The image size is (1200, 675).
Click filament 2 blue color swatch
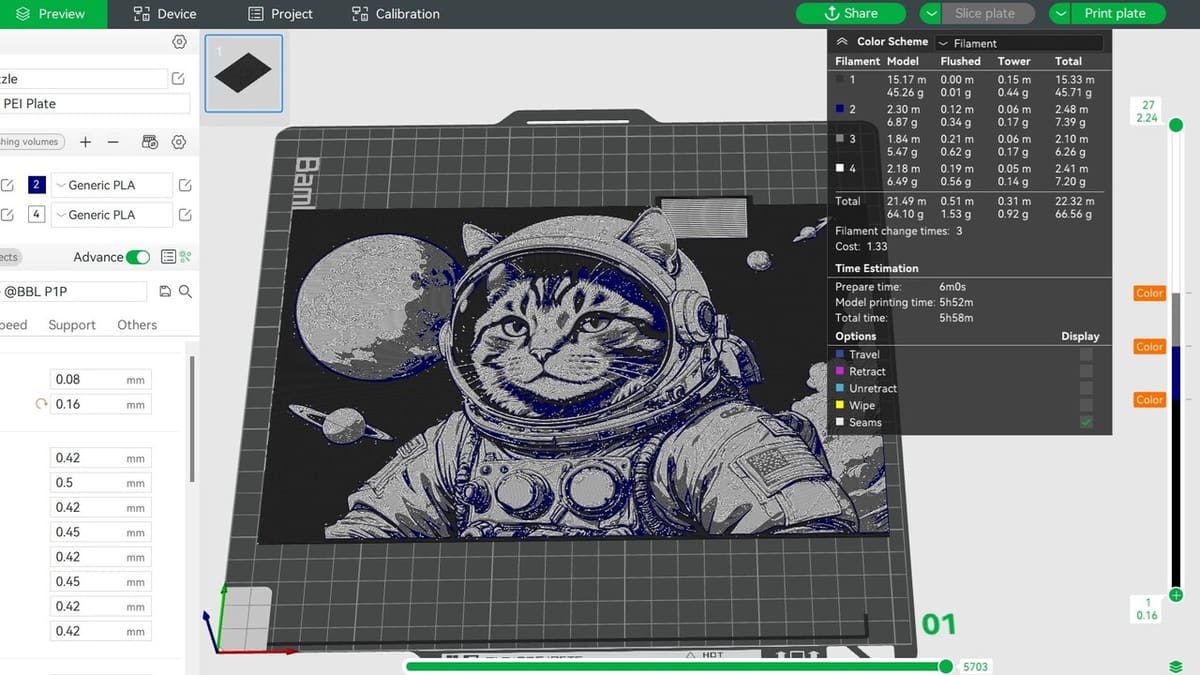pyautogui.click(x=36, y=185)
